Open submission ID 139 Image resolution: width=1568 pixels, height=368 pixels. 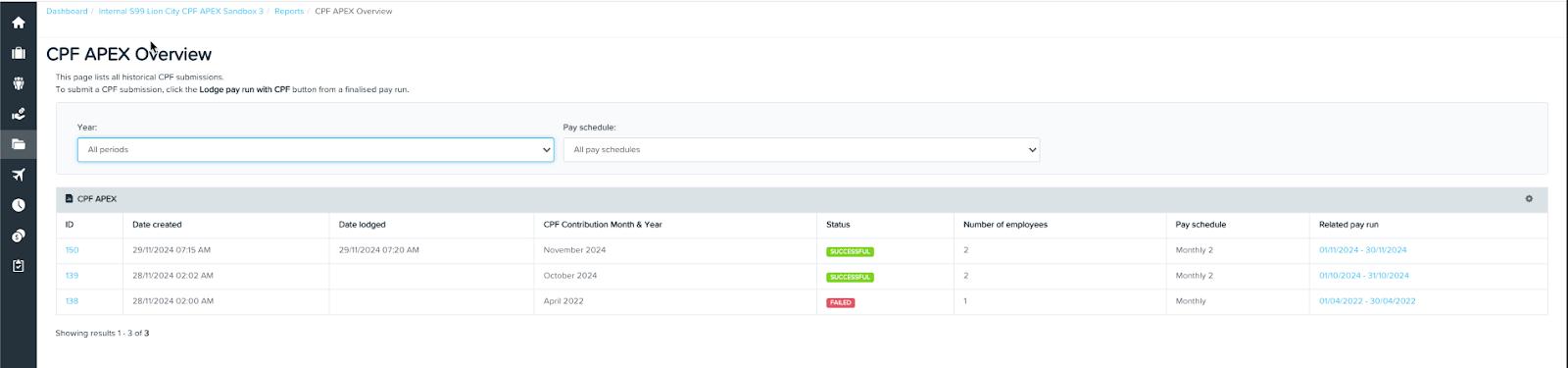[72, 276]
